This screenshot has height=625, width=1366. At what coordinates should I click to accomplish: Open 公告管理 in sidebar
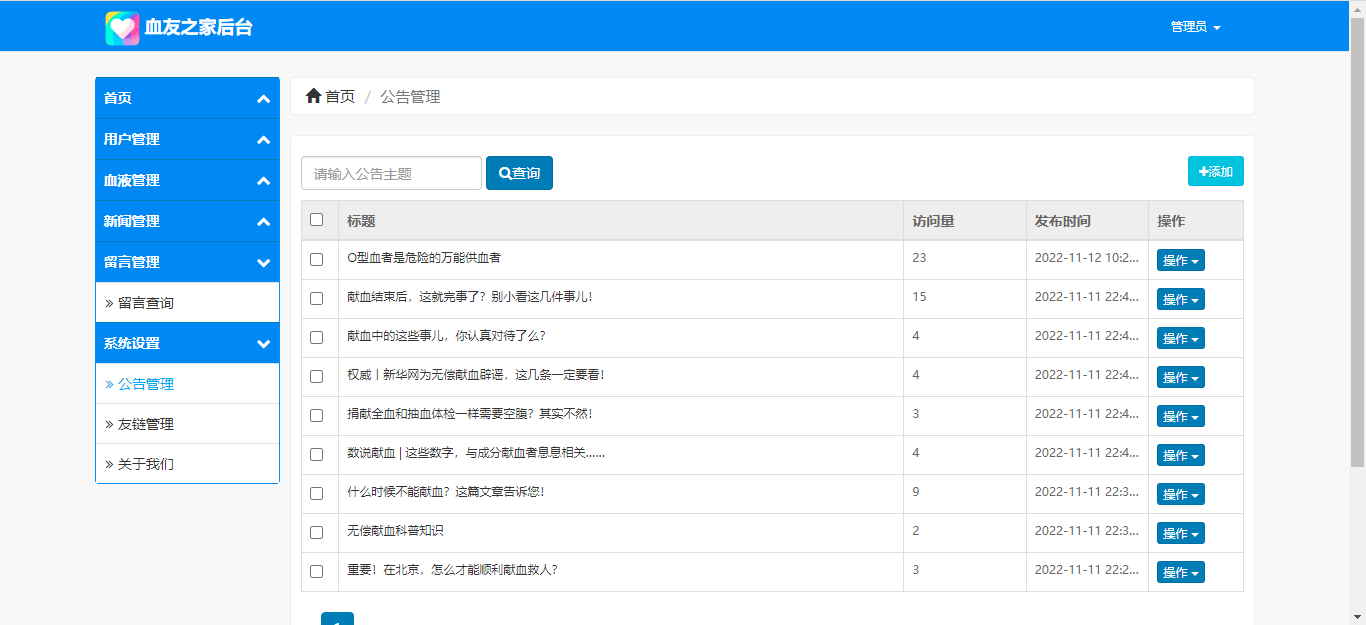(x=187, y=384)
